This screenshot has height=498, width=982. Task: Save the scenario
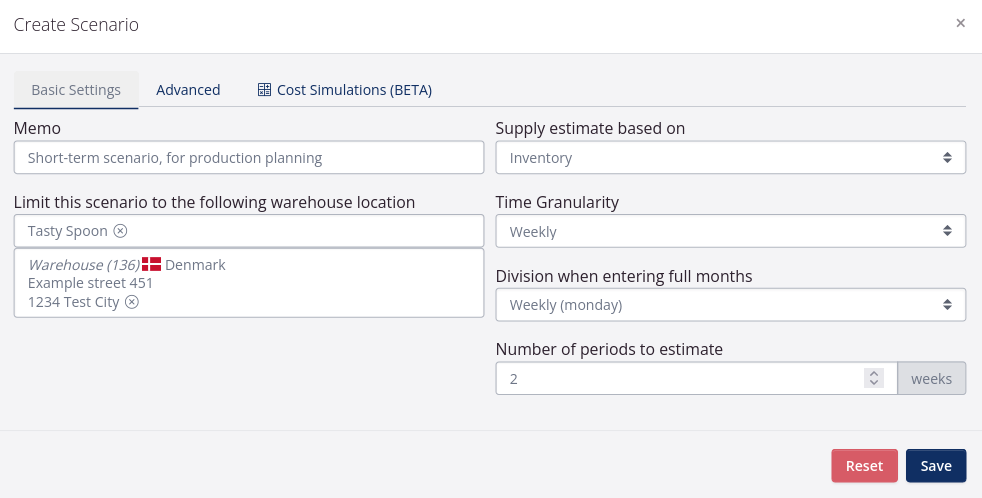click(x=936, y=465)
